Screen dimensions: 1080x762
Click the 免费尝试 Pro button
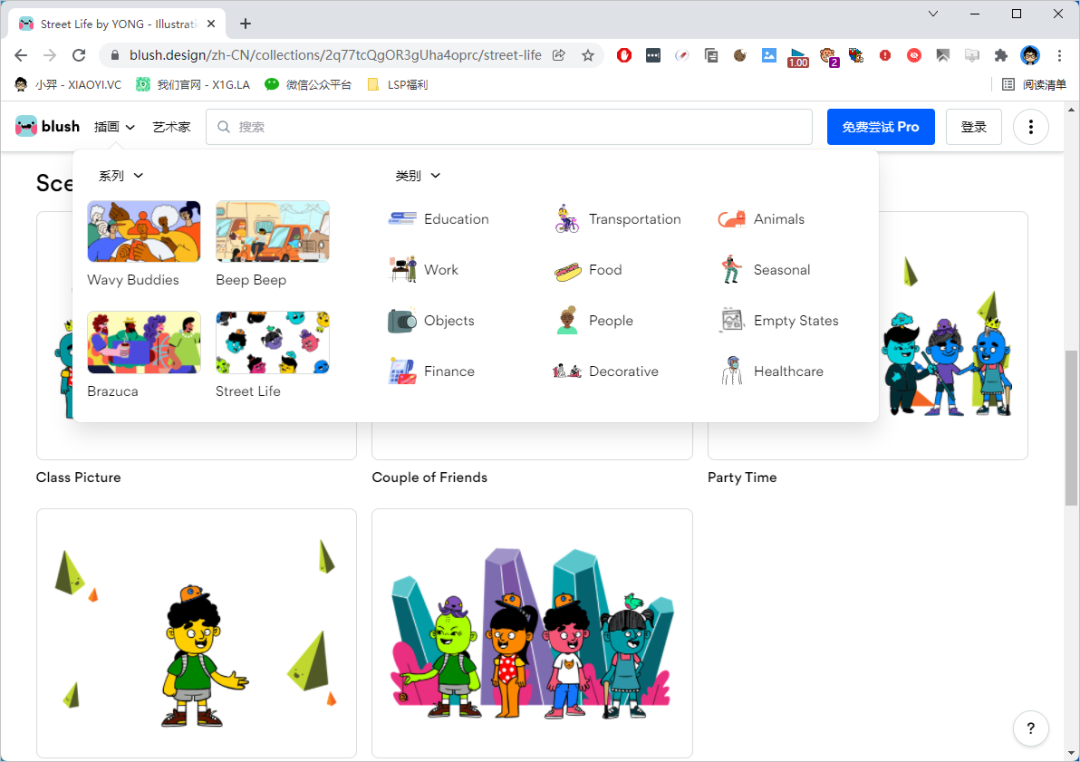tap(880, 127)
